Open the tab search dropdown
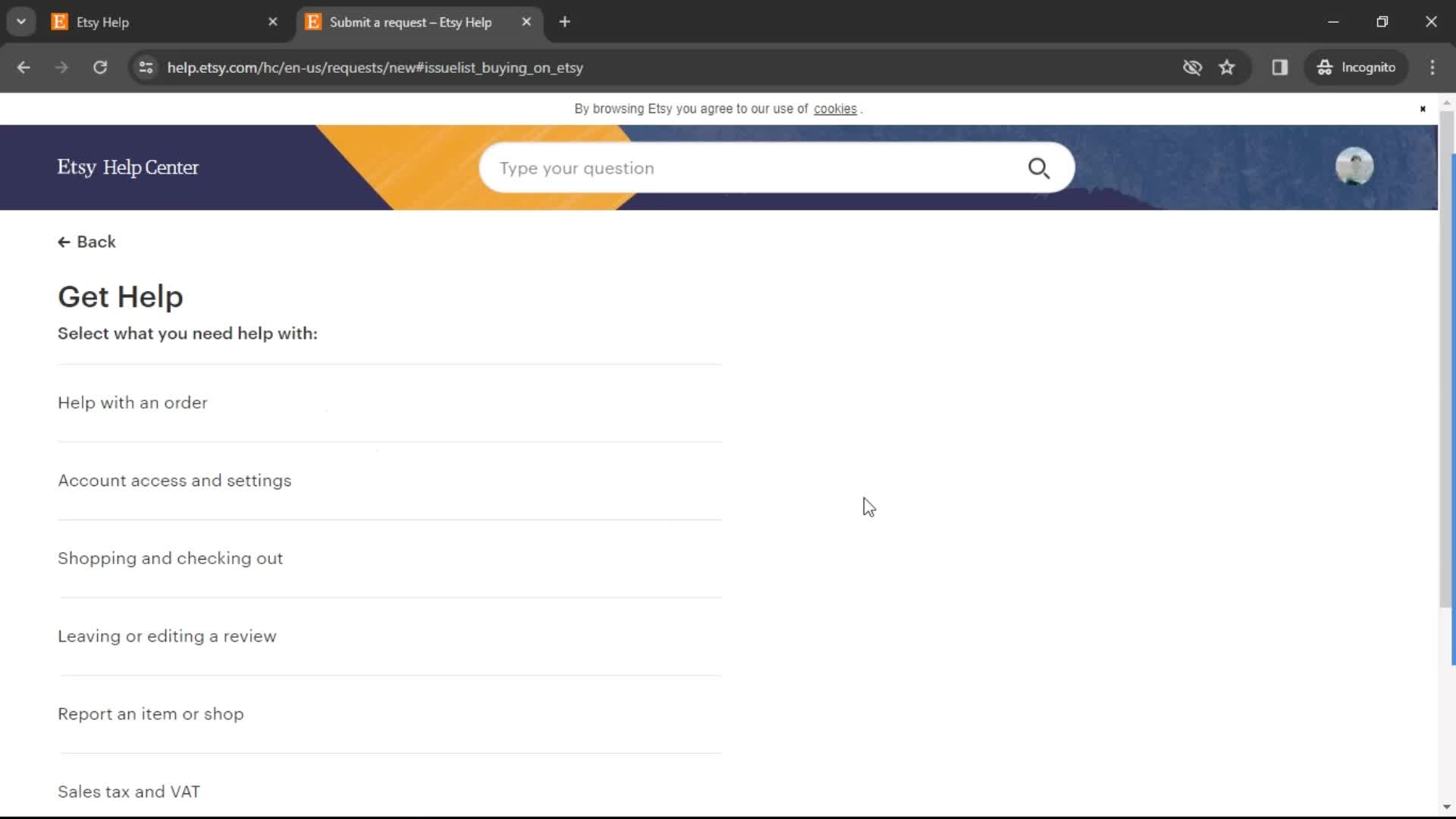The image size is (1456, 819). click(x=21, y=22)
